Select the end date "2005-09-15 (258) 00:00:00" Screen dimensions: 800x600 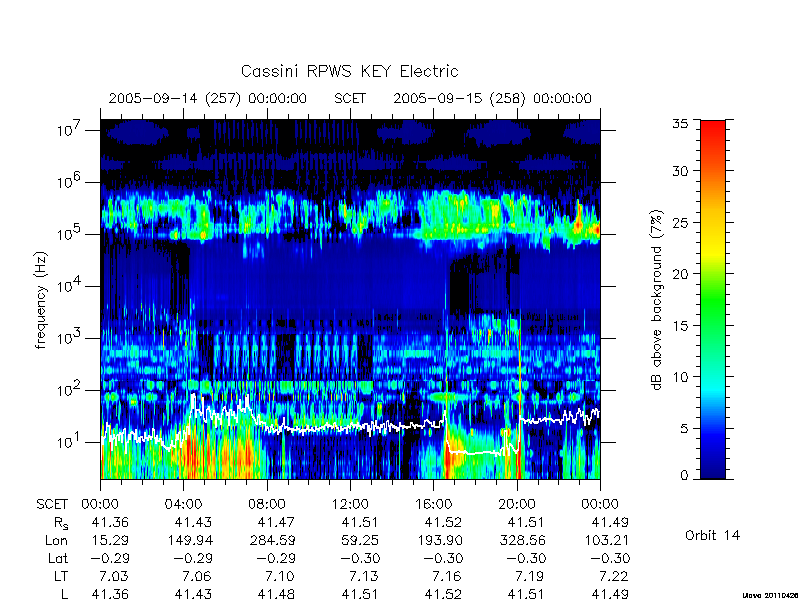tap(492, 98)
